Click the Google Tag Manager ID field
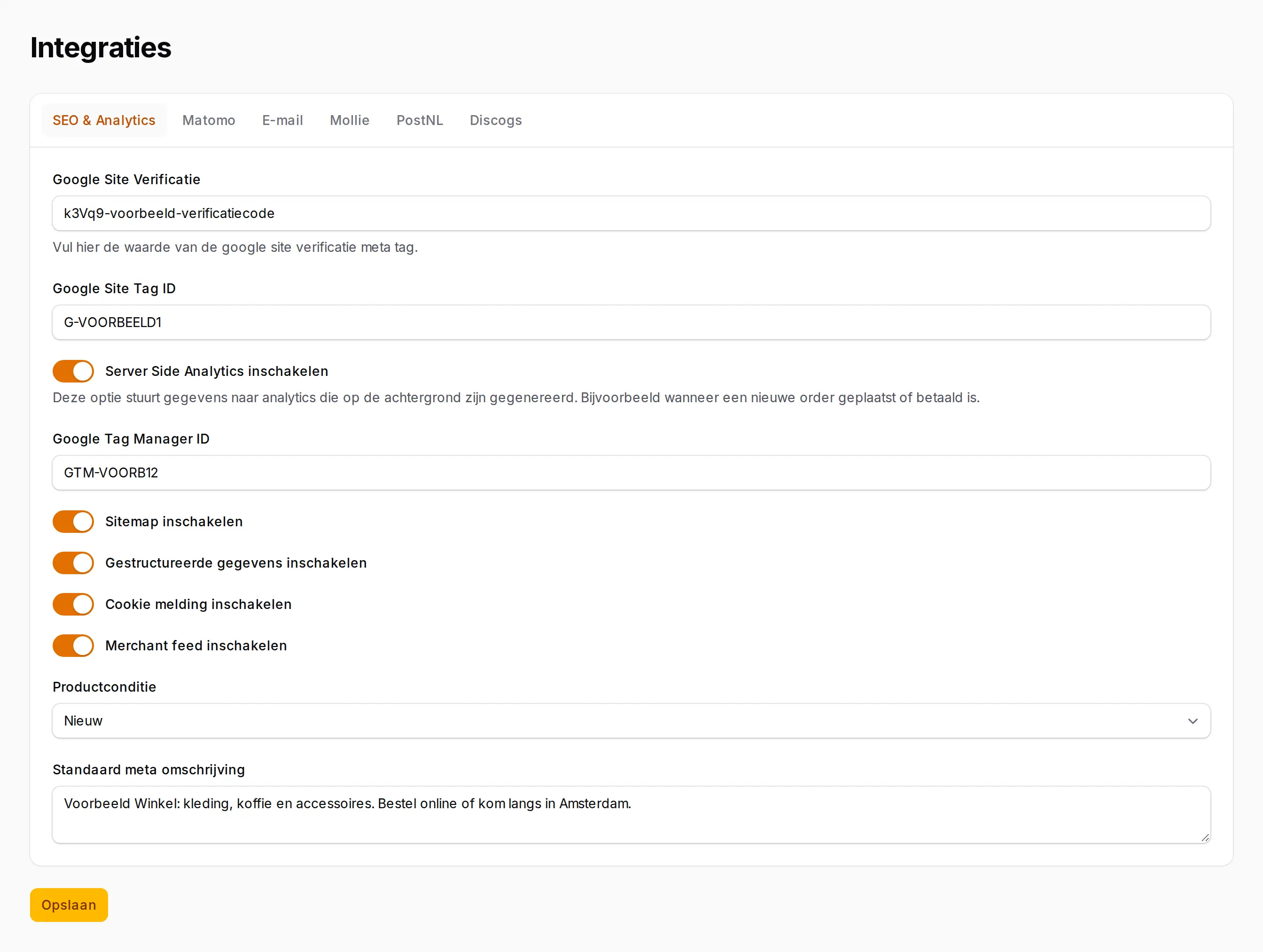This screenshot has width=1263, height=952. coord(631,473)
